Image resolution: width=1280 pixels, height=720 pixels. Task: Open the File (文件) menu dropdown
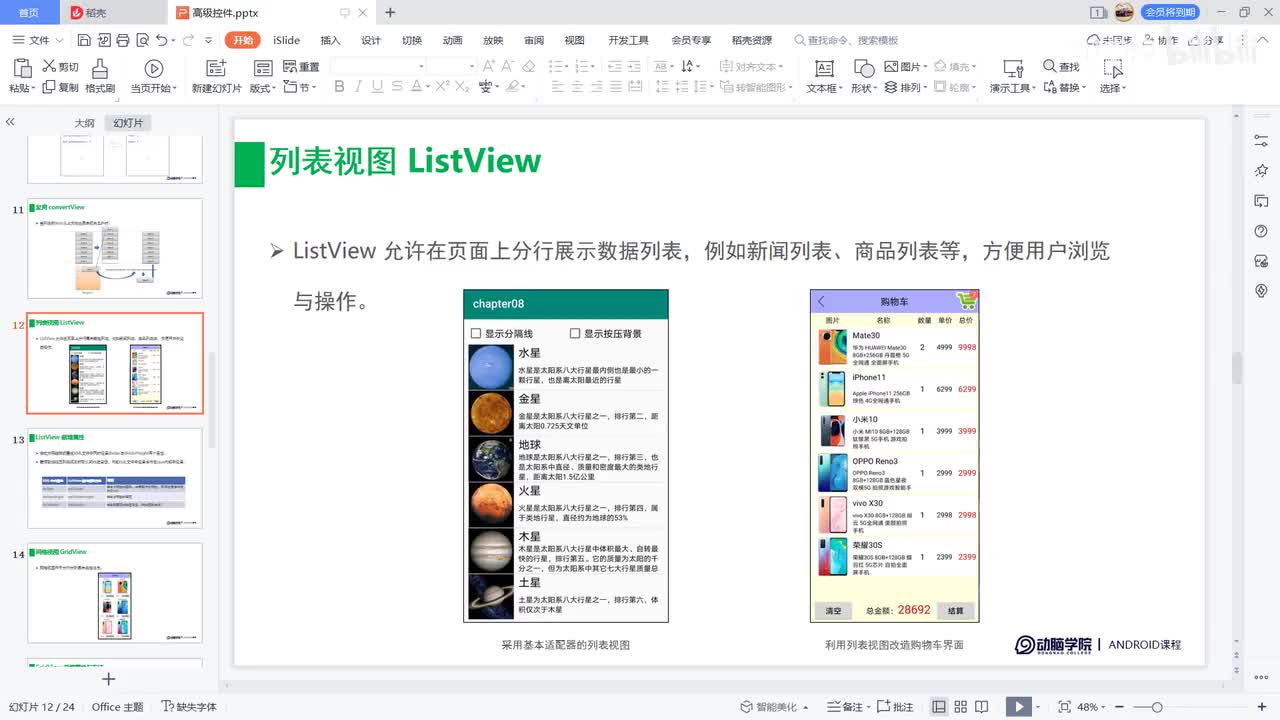tap(38, 40)
